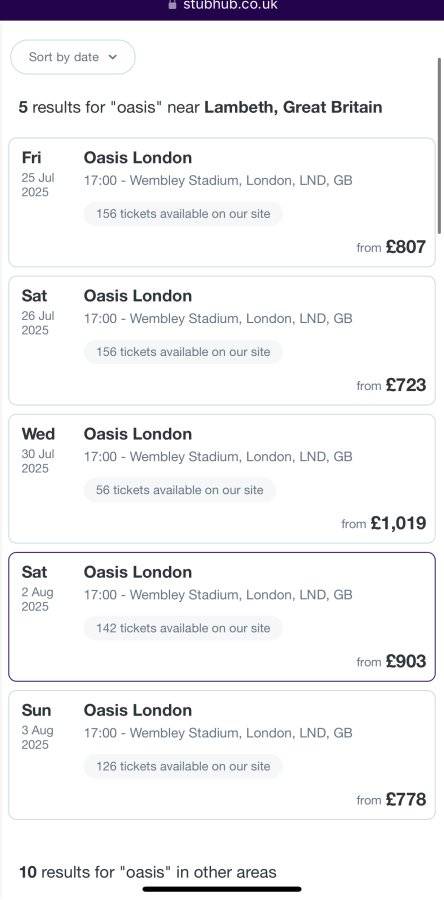Click the page scrollbar on the right edge

click(x=440, y=146)
